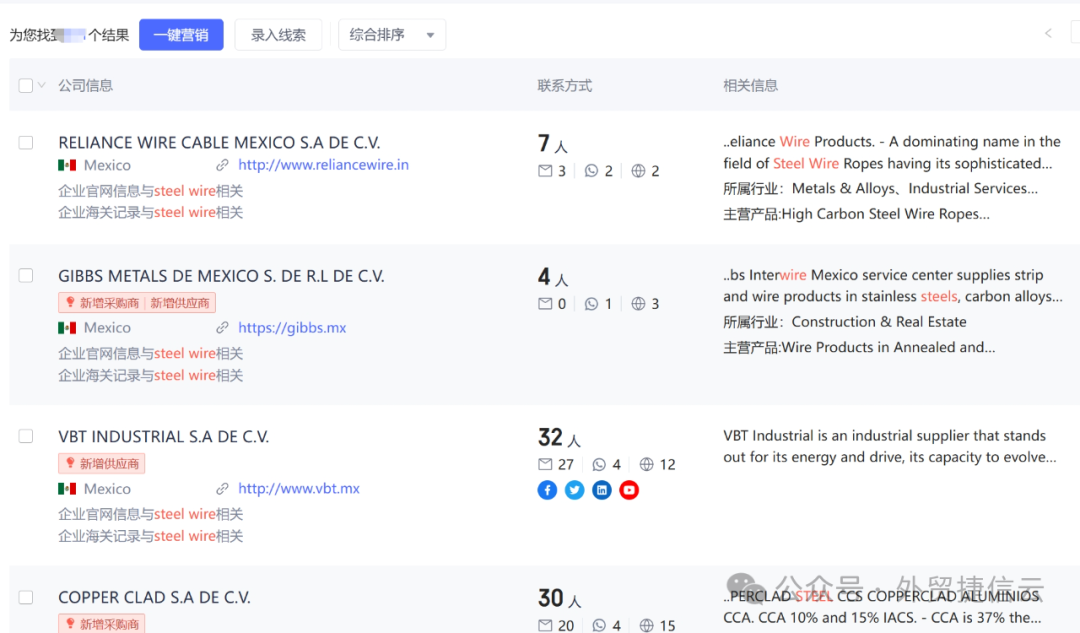
Task: Click the 新增采购商 tag on Copper Clad
Action: [x=101, y=624]
